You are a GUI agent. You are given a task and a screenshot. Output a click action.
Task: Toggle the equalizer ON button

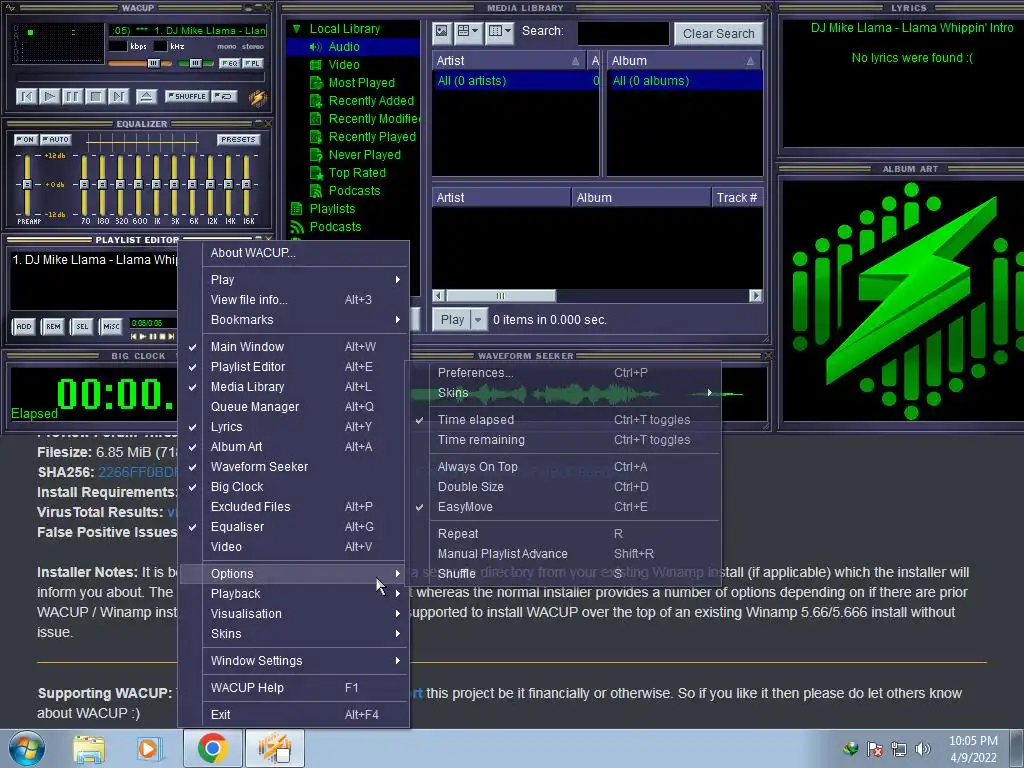pos(25,140)
